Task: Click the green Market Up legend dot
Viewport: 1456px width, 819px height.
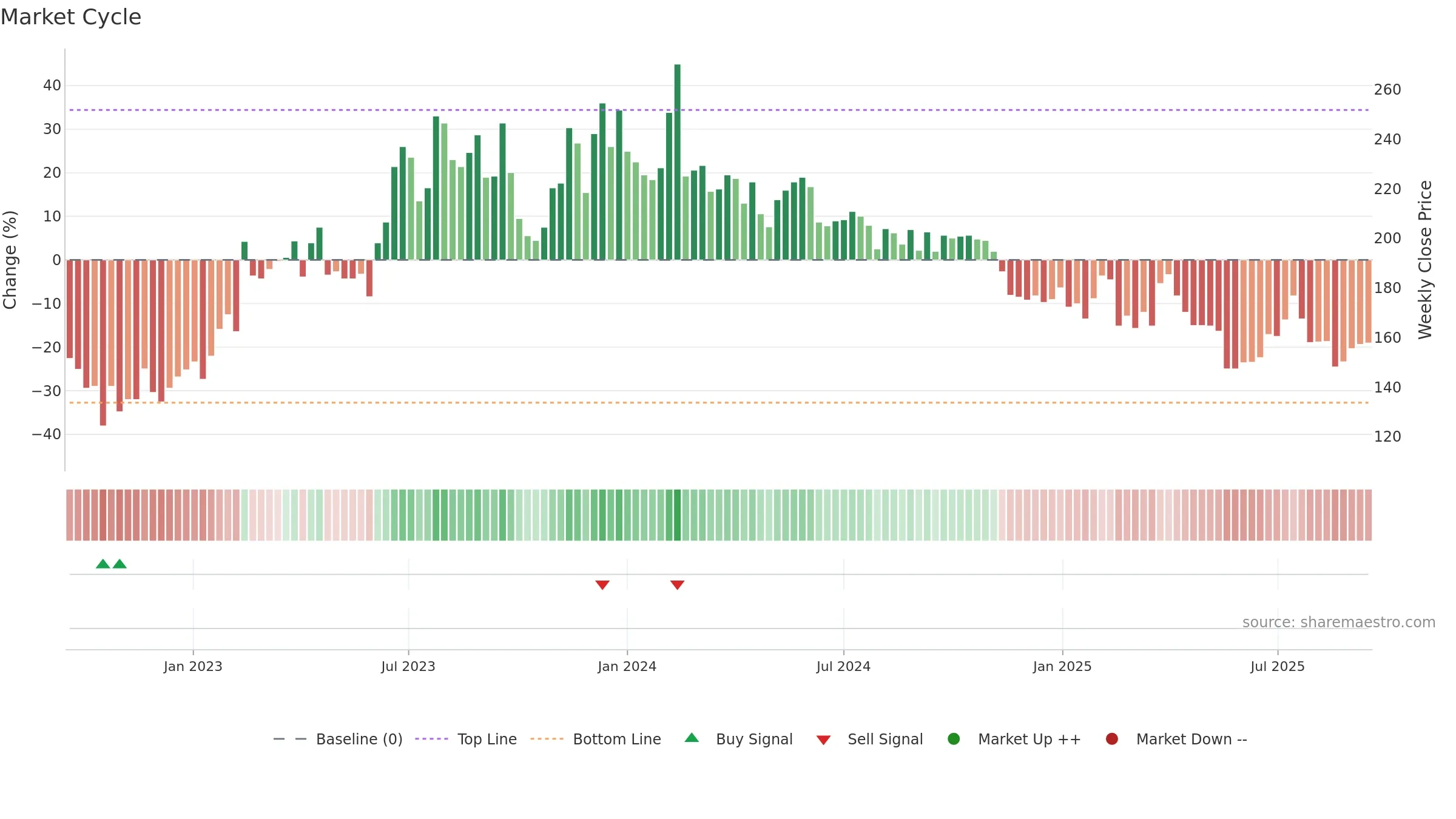Action: 954,739
